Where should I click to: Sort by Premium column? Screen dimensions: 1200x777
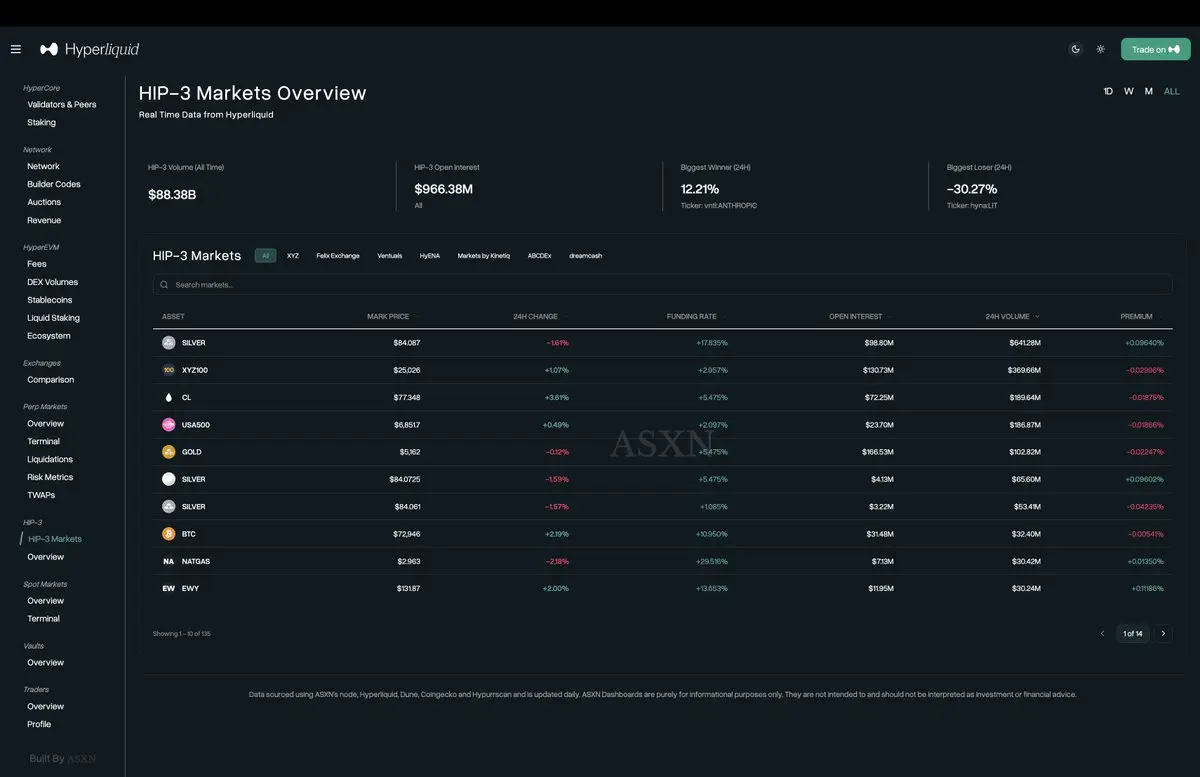coord(1137,316)
